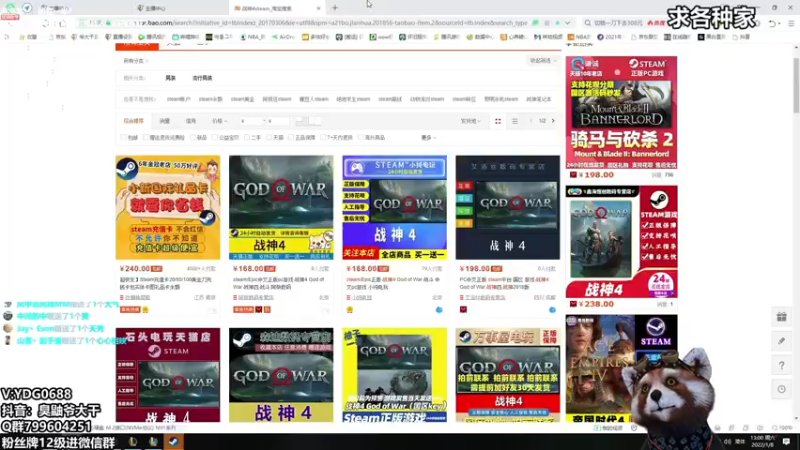The width and height of the screenshot is (800, 450).
Task: Click the browser undo-close arrow icon
Action: coord(772,23)
